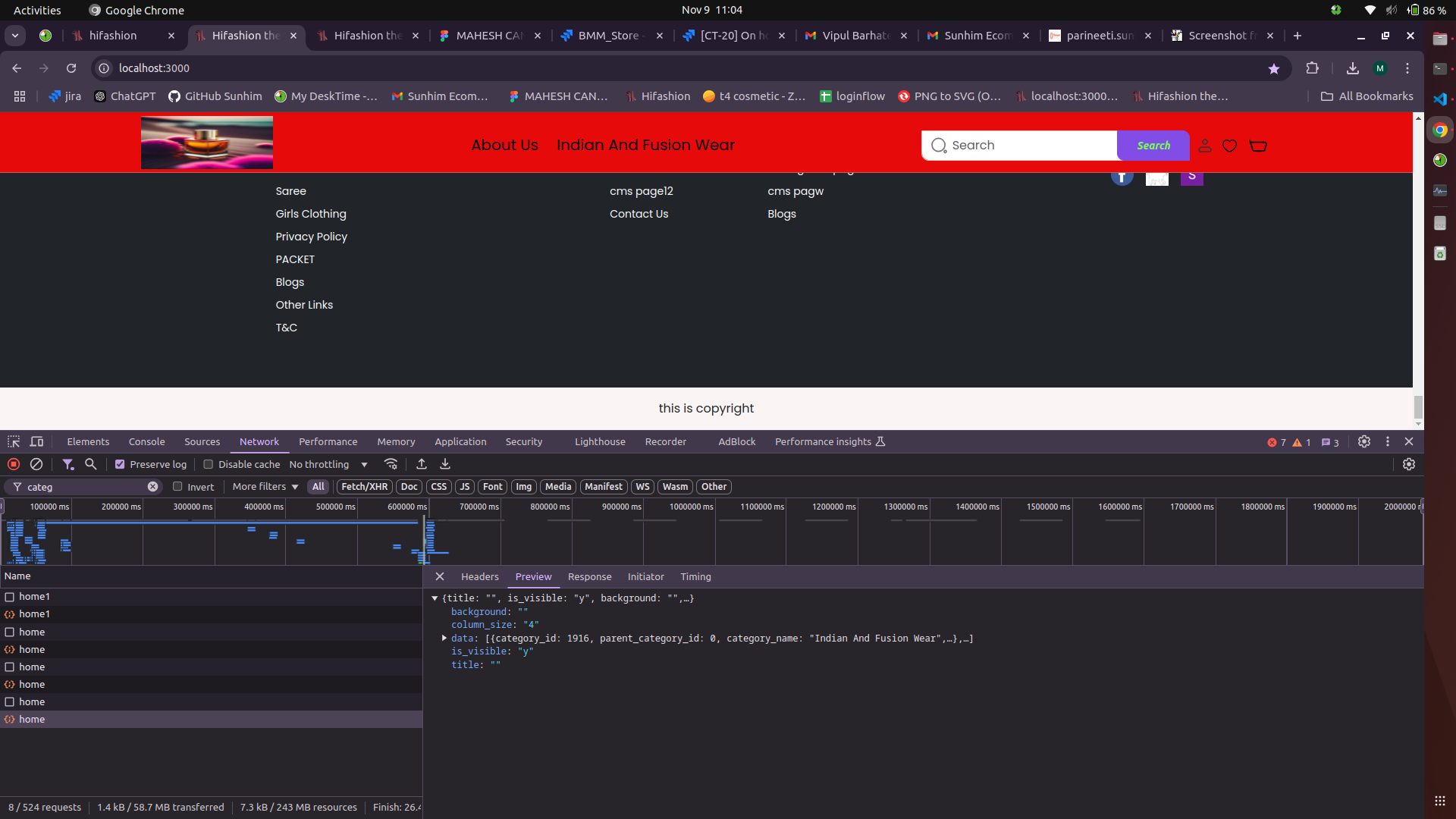Clear the network log
Screen dimensions: 1456x819
tap(36, 464)
